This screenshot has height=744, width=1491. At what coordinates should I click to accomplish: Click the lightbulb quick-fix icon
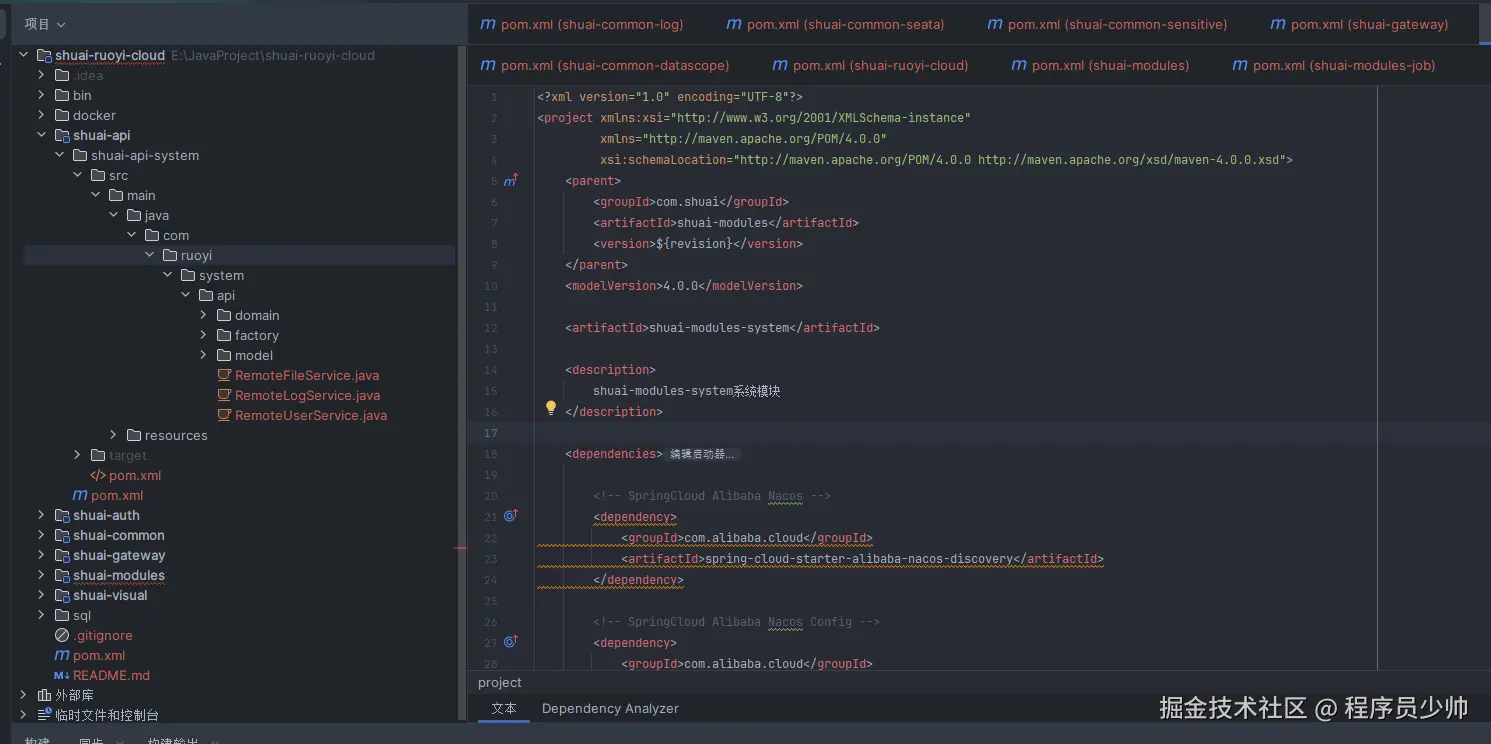click(x=550, y=408)
